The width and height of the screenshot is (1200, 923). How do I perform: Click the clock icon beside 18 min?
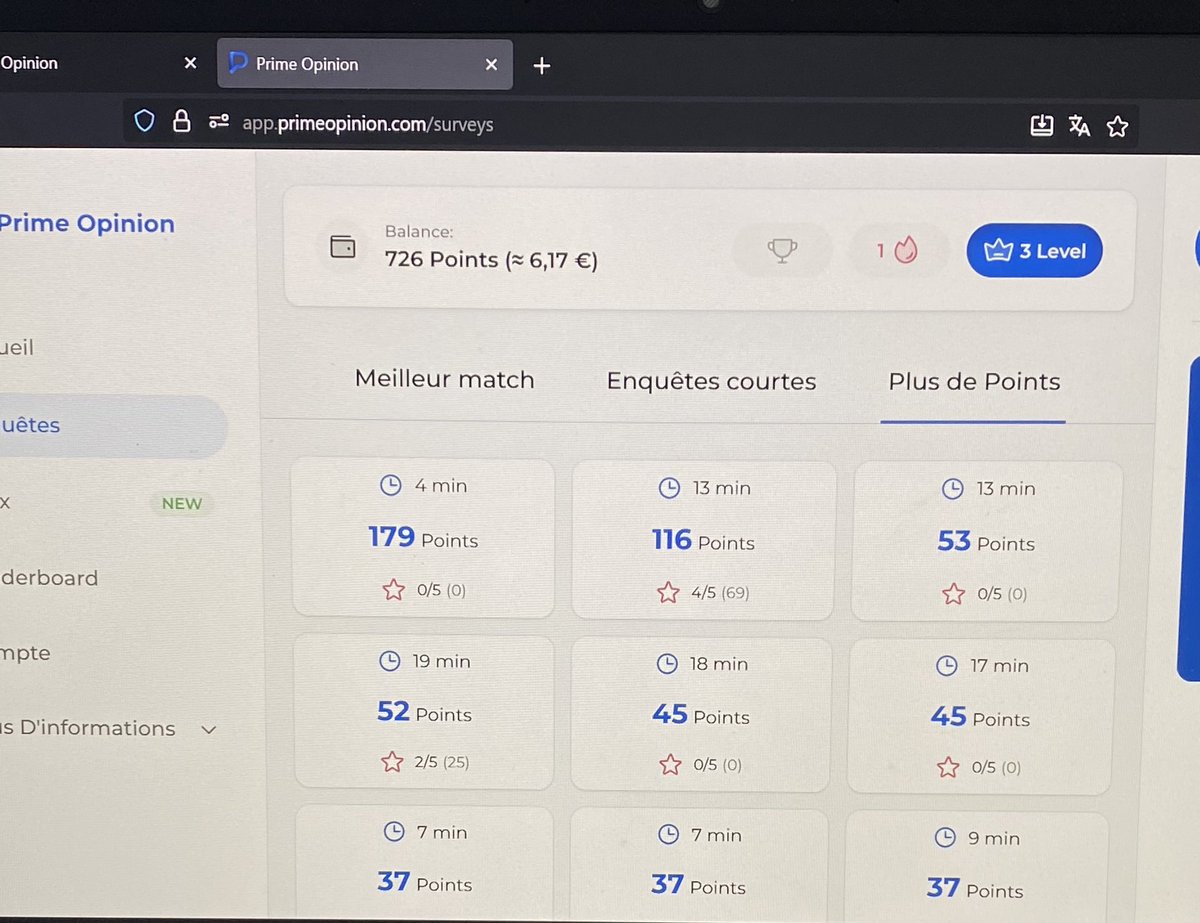[666, 664]
